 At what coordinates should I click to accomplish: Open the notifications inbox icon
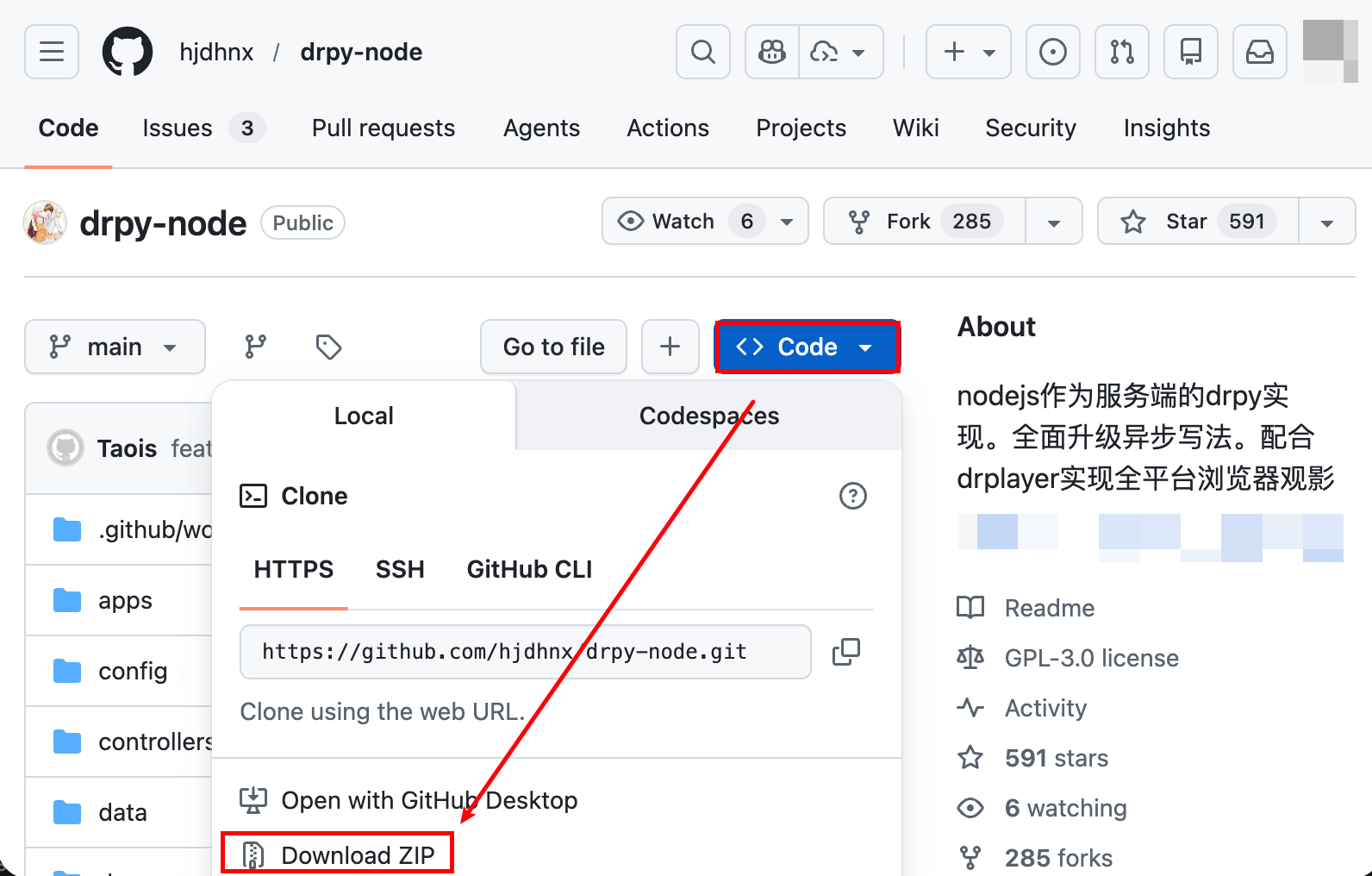(1259, 52)
